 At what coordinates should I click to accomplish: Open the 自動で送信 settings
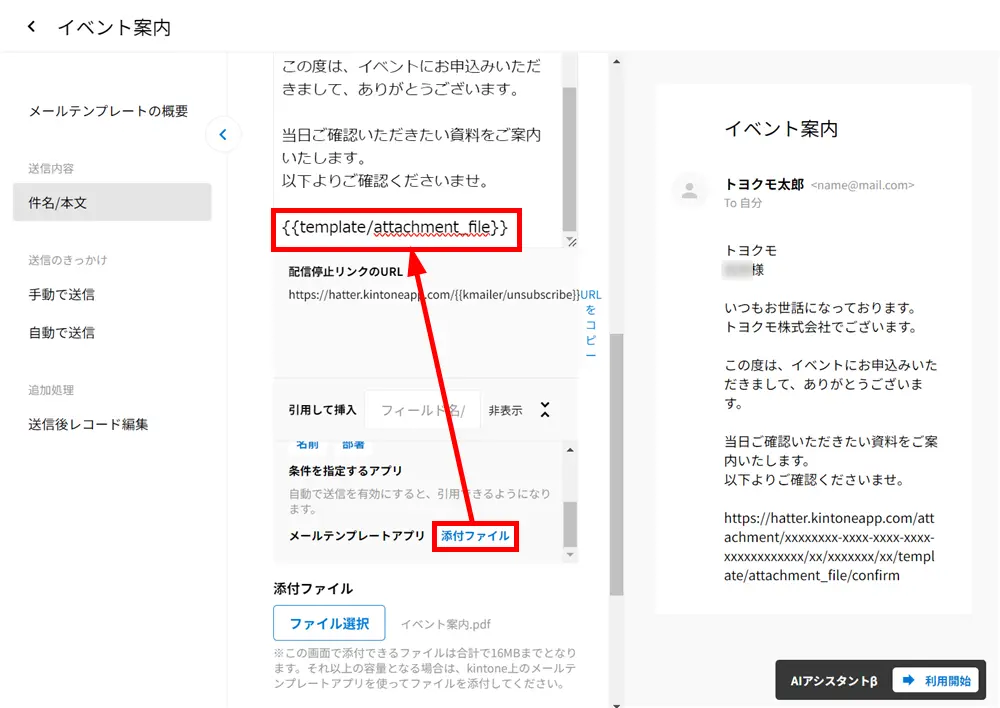pos(62,332)
